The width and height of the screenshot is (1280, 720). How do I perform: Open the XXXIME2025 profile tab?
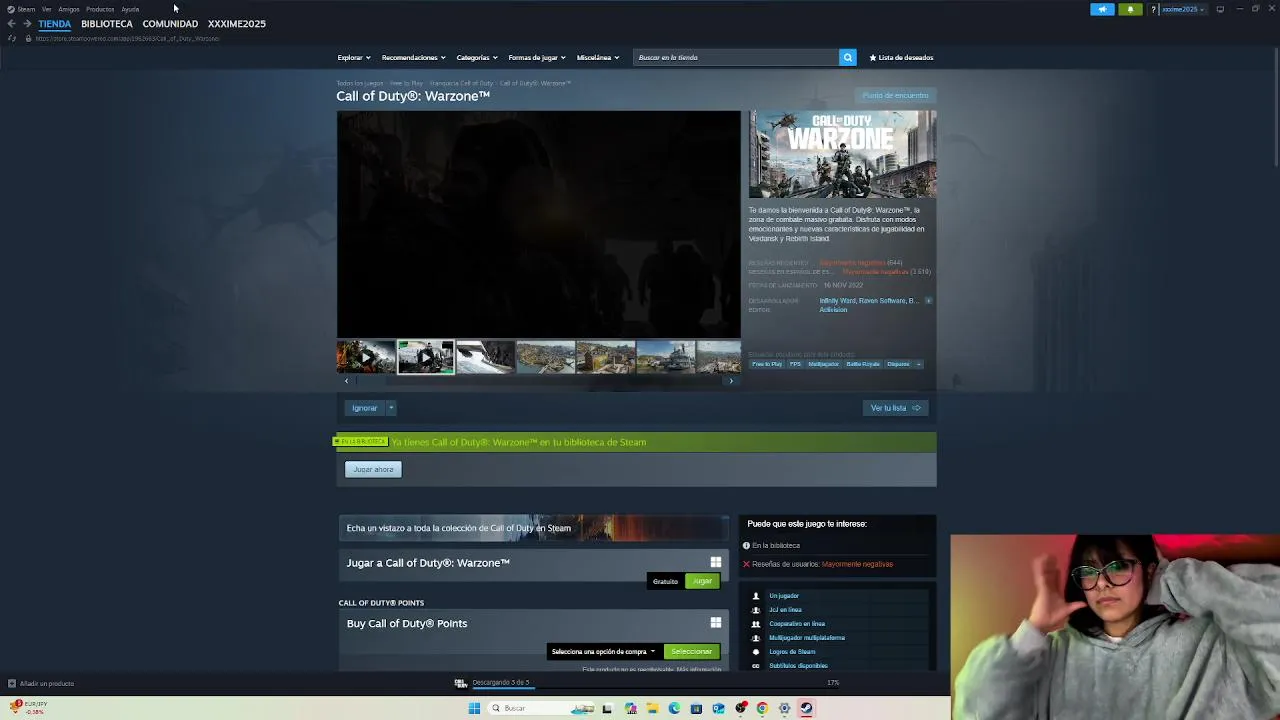(237, 24)
